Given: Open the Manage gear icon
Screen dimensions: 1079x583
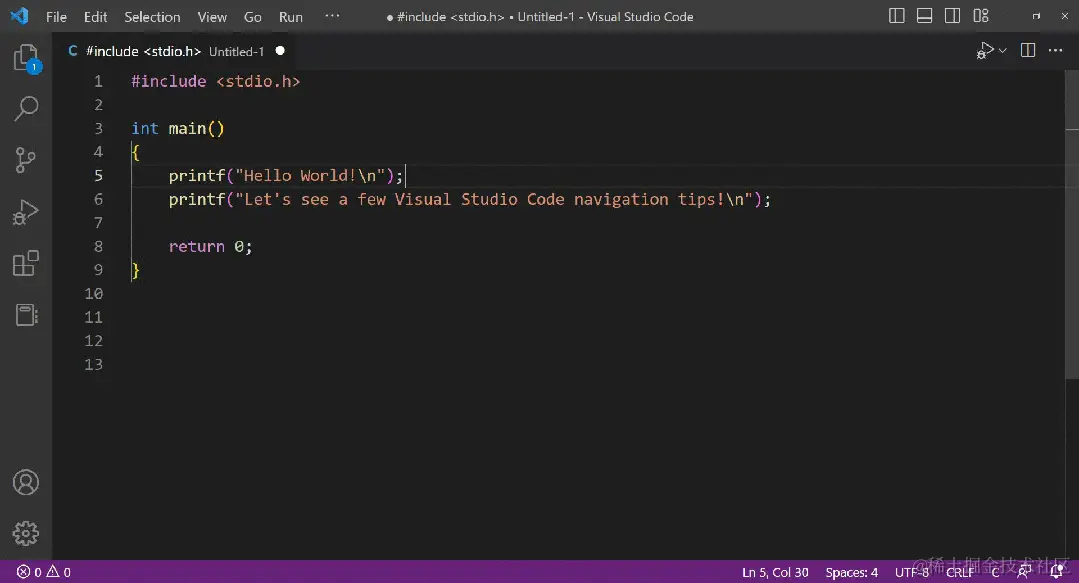Looking at the screenshot, I should pyautogui.click(x=26, y=533).
